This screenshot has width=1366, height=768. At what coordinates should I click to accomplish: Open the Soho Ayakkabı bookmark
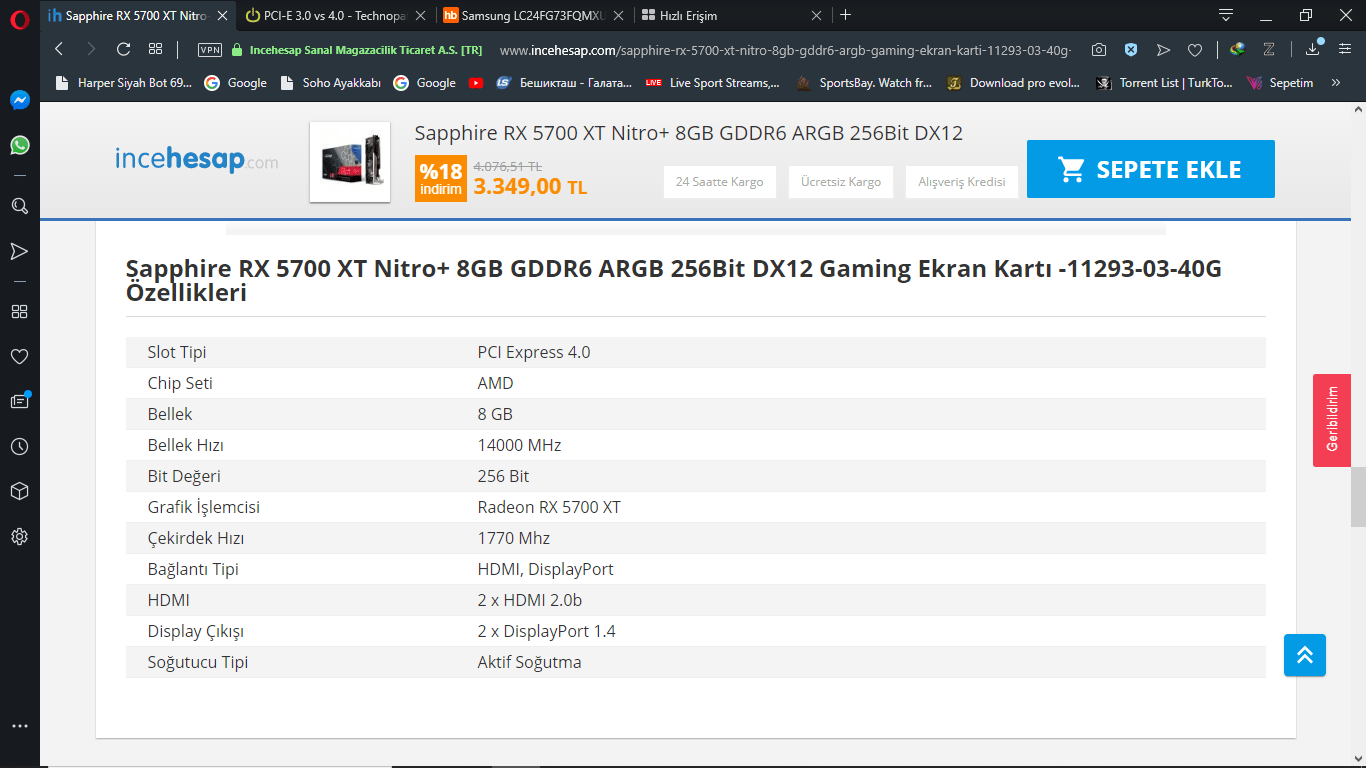(331, 83)
